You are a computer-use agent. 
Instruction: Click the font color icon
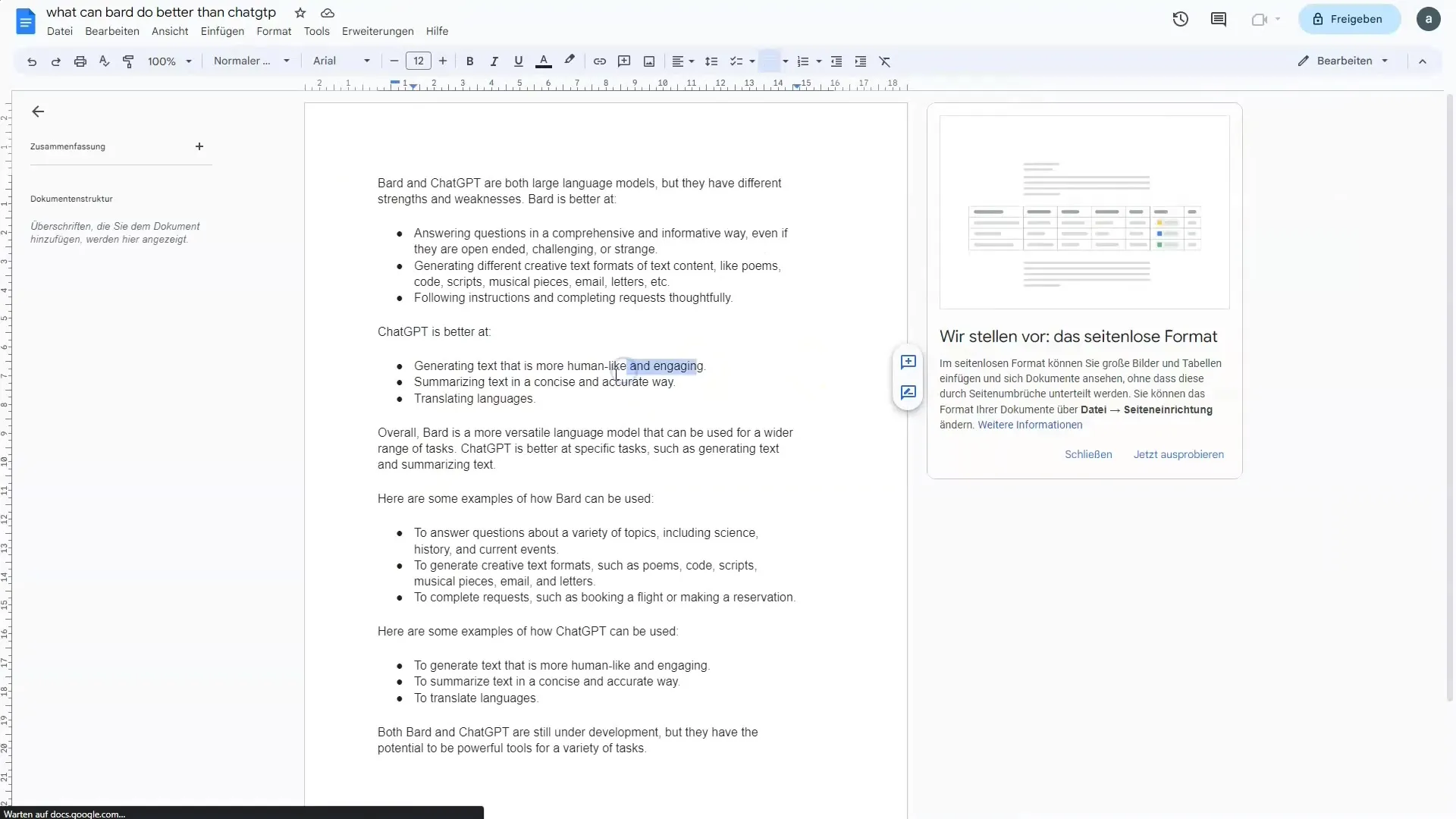pyautogui.click(x=543, y=61)
